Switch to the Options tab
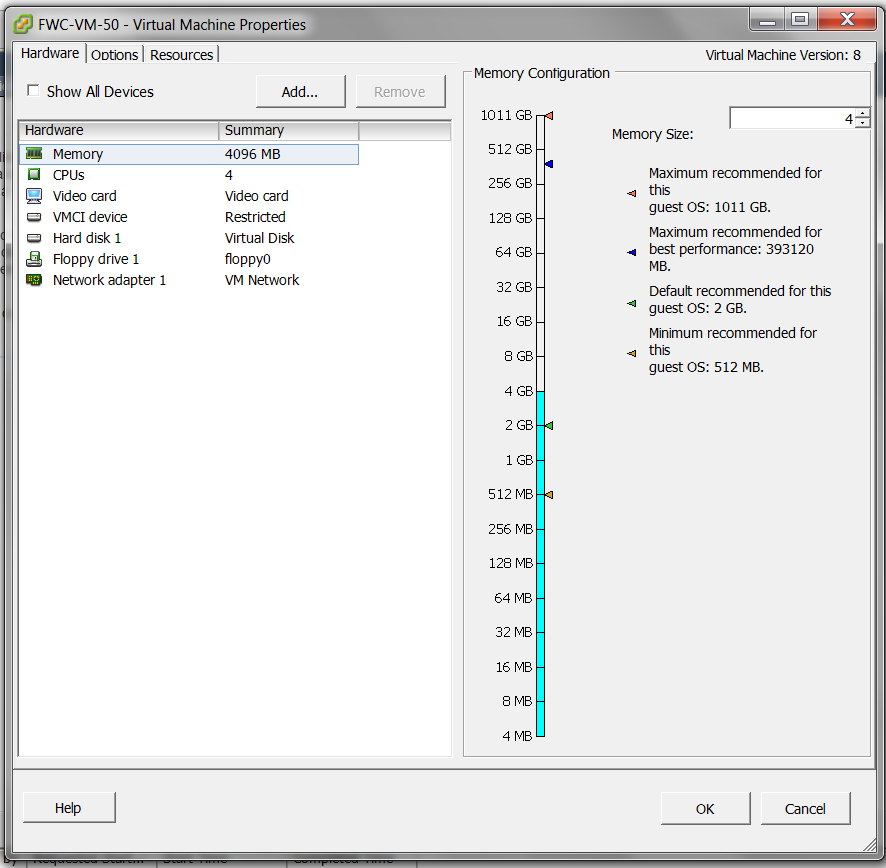886x868 pixels. (x=114, y=55)
